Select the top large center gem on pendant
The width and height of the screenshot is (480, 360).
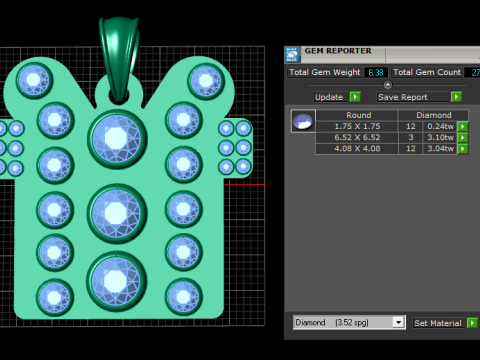117,139
